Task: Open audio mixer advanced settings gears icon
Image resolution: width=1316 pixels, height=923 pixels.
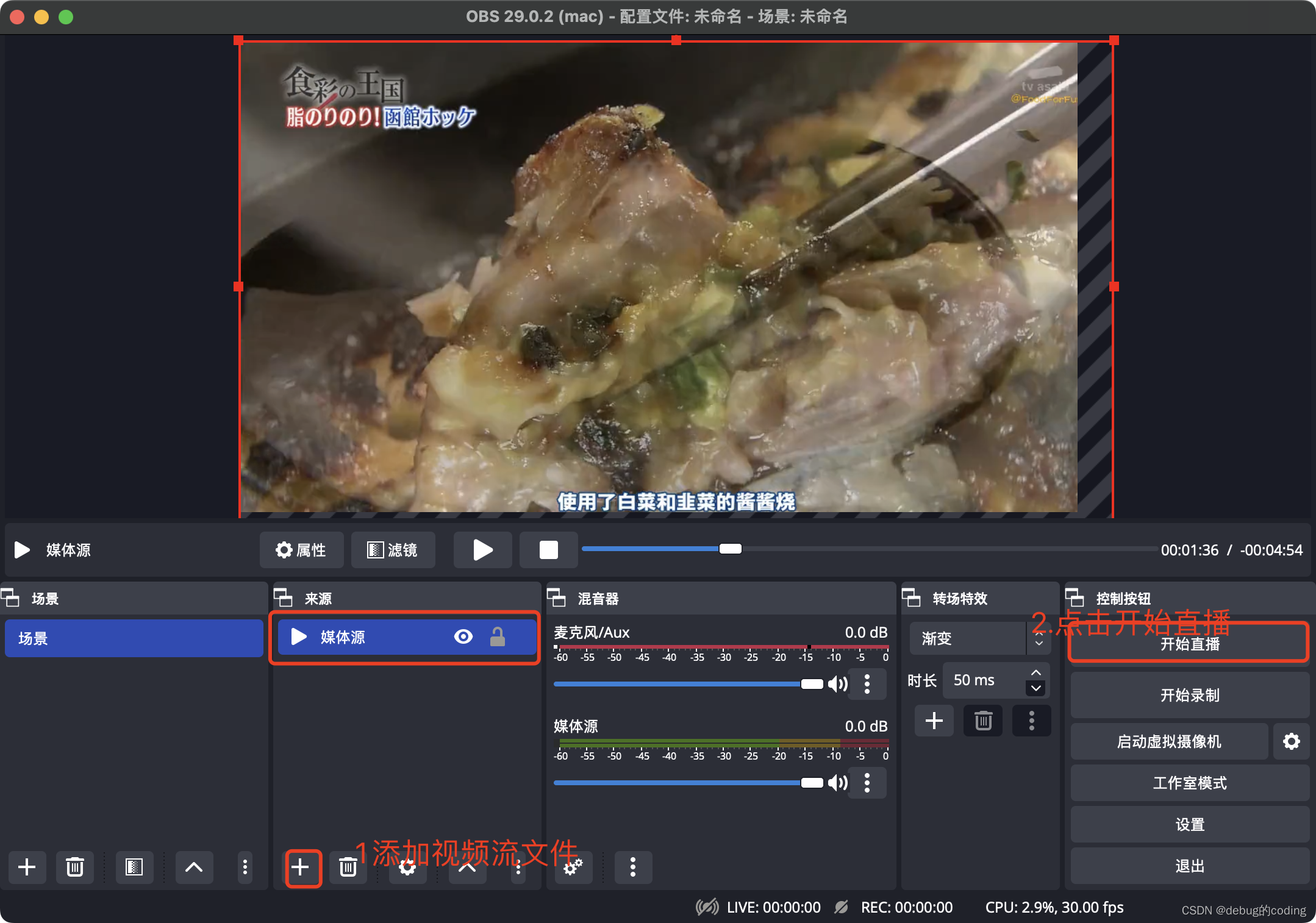Action: point(573,867)
